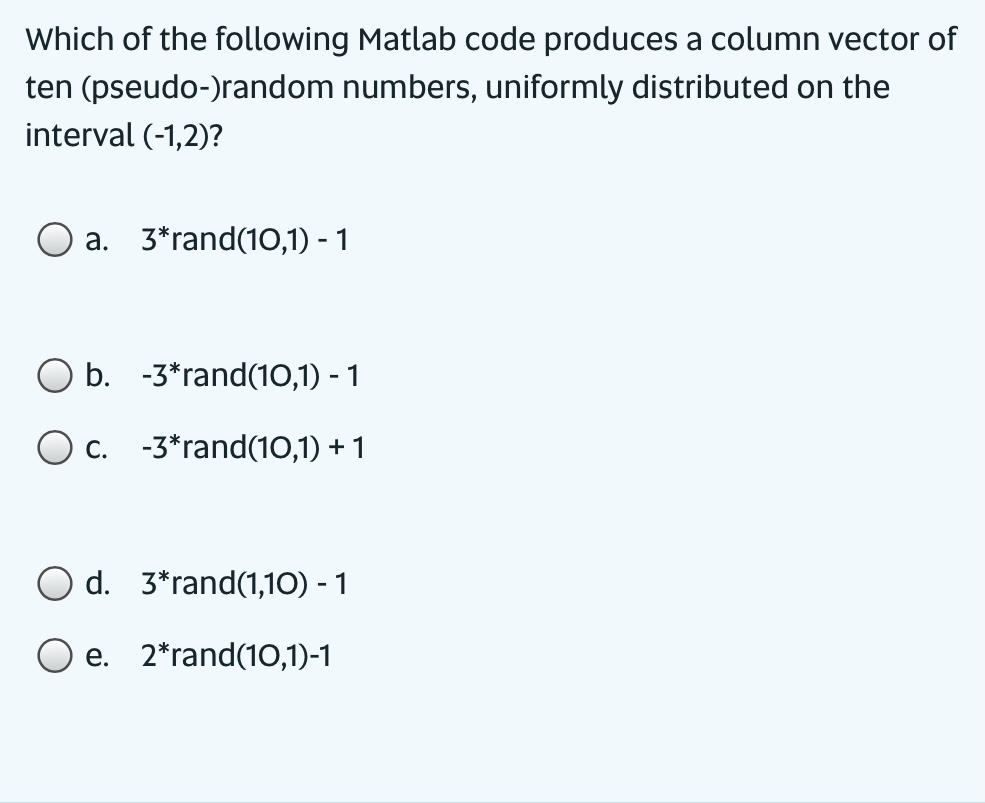Click the letter label "b."
The width and height of the screenshot is (985, 803).
(x=97, y=375)
